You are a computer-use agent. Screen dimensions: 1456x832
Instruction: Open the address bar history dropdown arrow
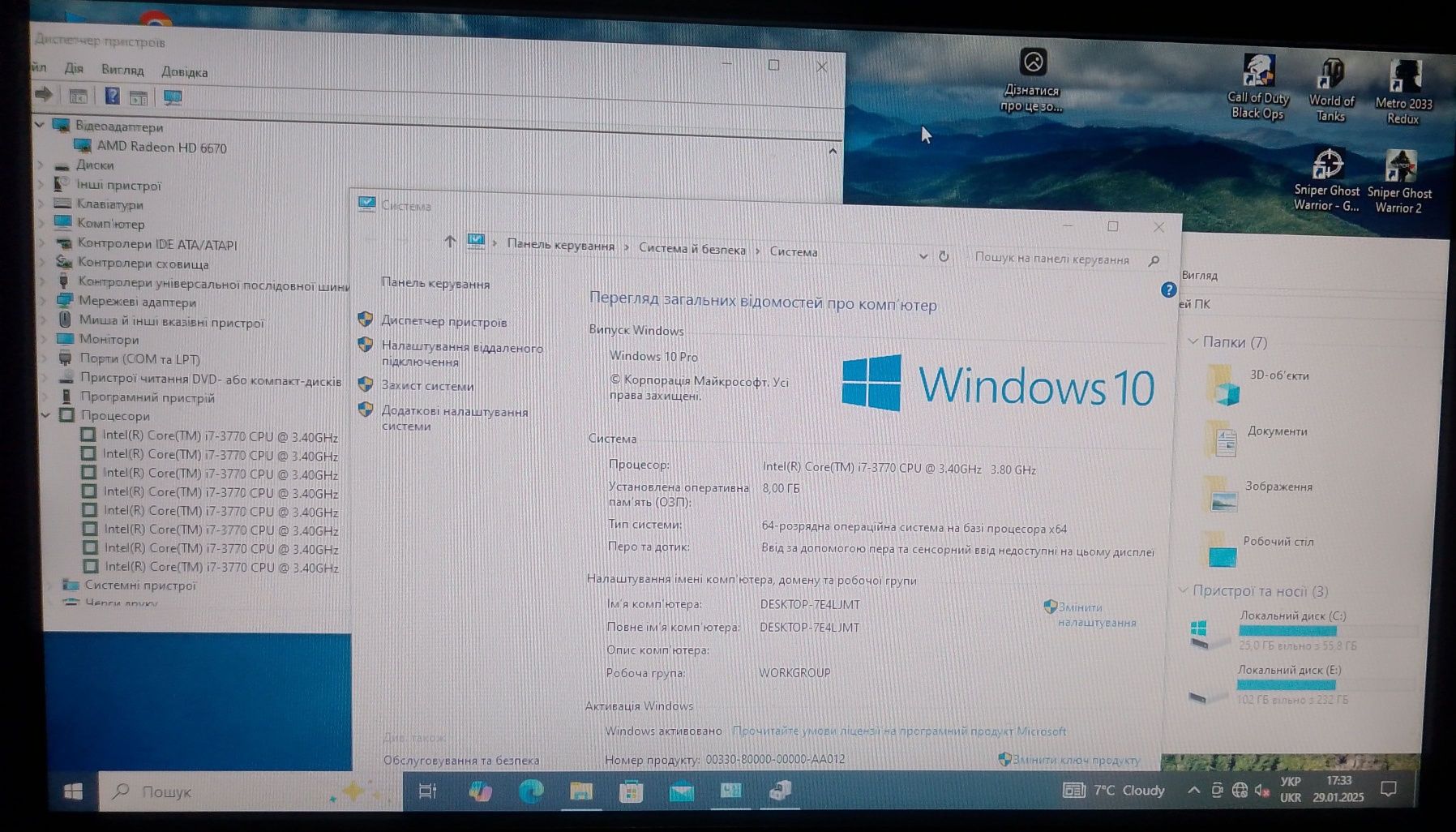pos(923,255)
